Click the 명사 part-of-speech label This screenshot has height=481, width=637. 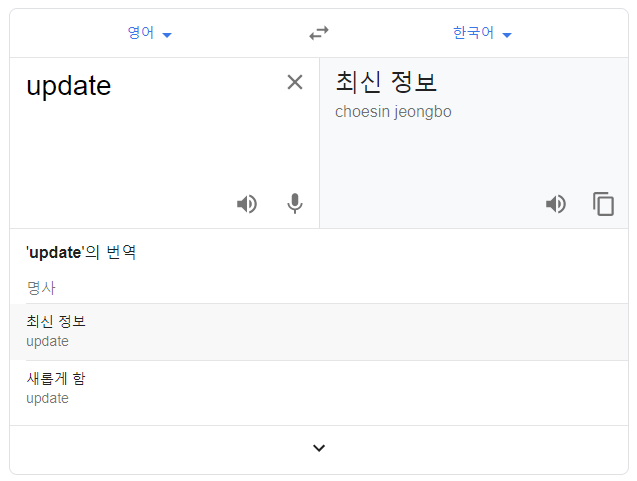click(41, 288)
